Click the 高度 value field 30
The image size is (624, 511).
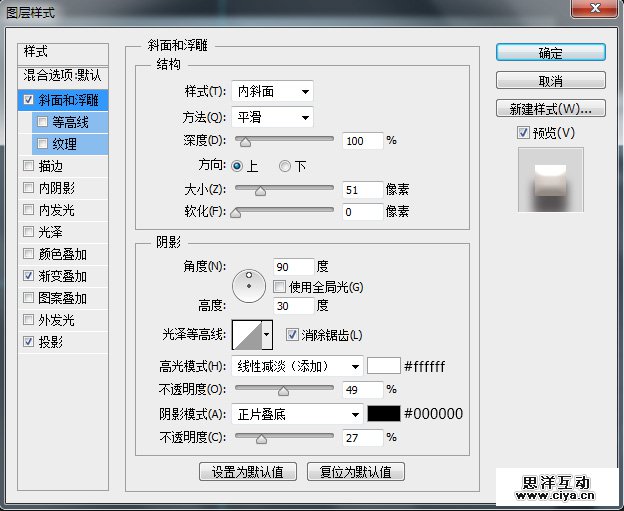(294, 306)
